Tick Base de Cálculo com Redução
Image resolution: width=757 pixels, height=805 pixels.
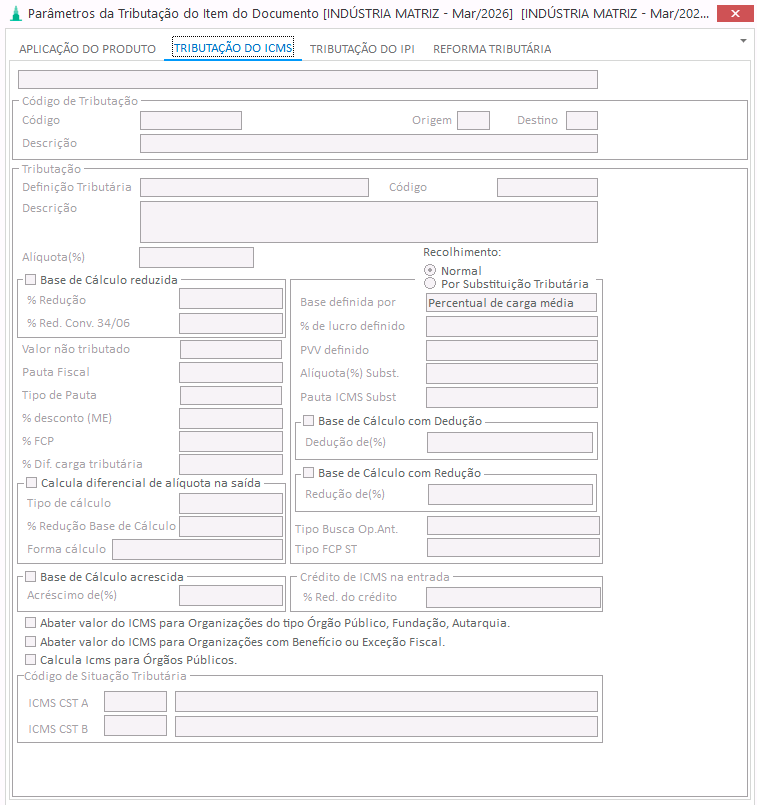point(308,472)
